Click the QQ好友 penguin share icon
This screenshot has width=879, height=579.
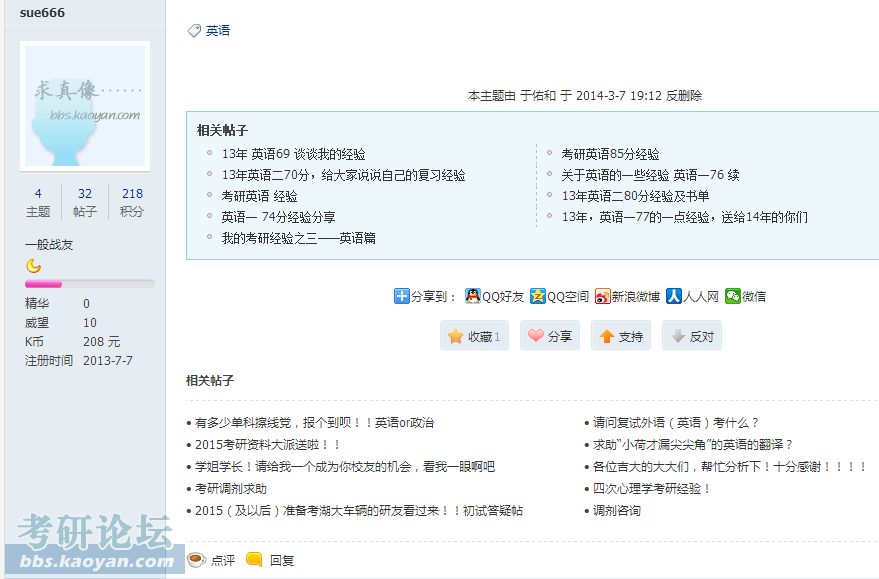point(473,296)
